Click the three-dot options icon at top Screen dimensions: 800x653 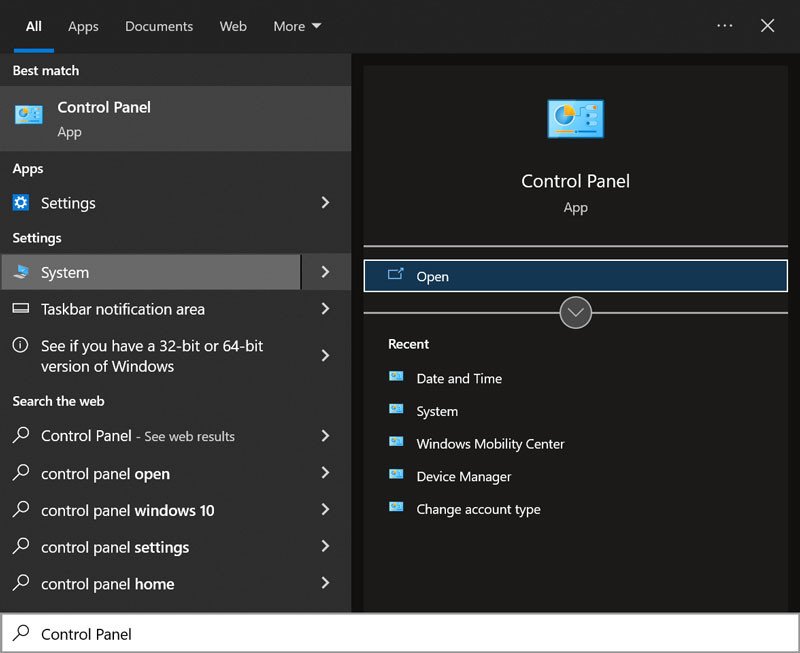(725, 26)
